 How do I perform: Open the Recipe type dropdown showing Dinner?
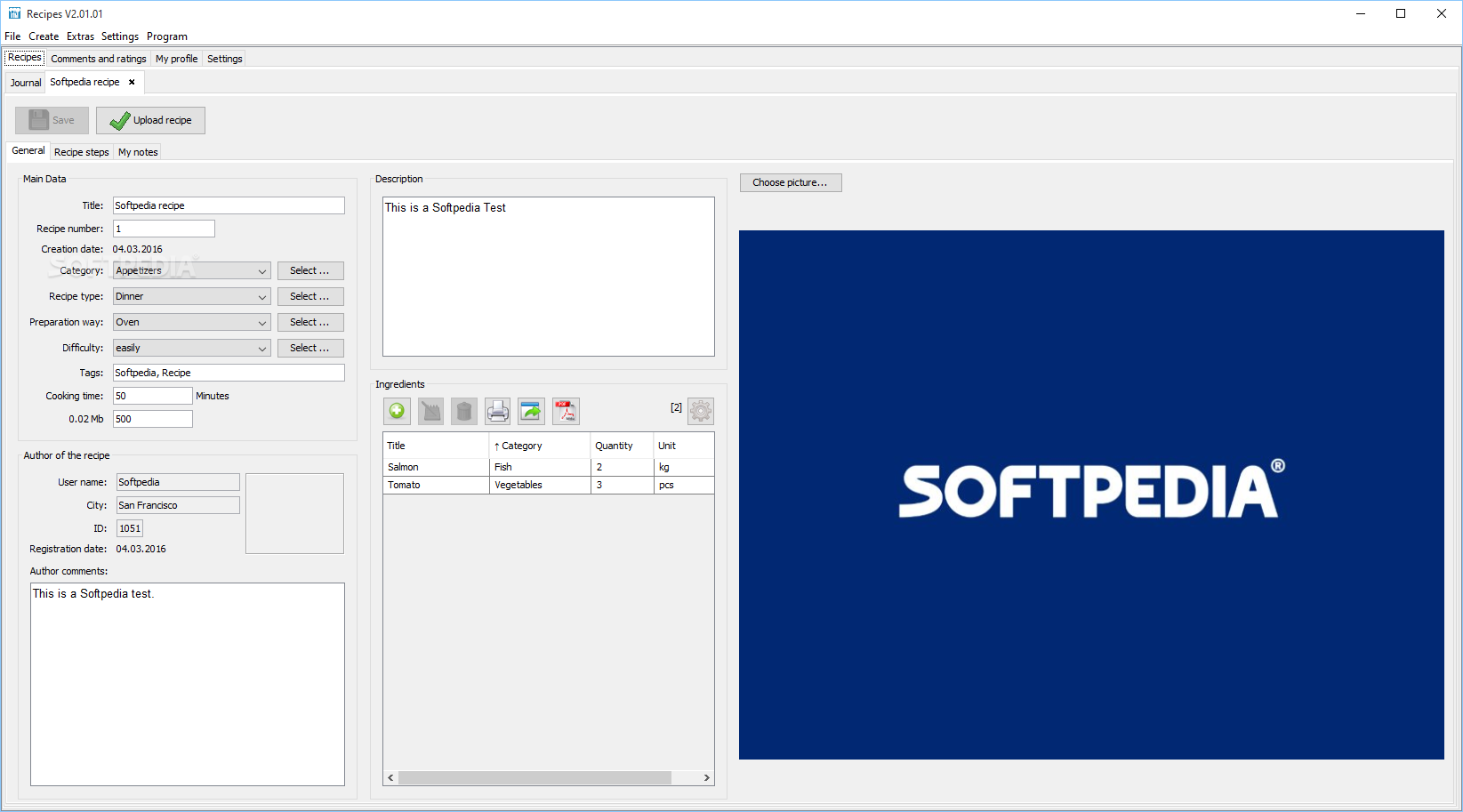[192, 296]
